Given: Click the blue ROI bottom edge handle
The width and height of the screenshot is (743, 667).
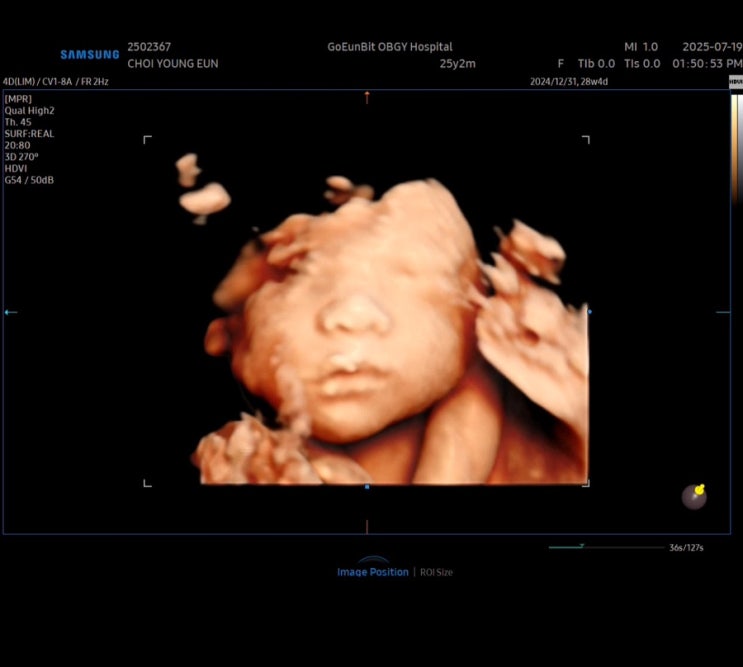Looking at the screenshot, I should tap(367, 487).
